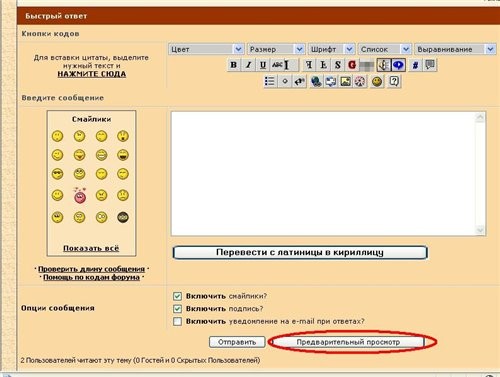
Task: Open the 'Список' dropdown
Action: point(384,49)
